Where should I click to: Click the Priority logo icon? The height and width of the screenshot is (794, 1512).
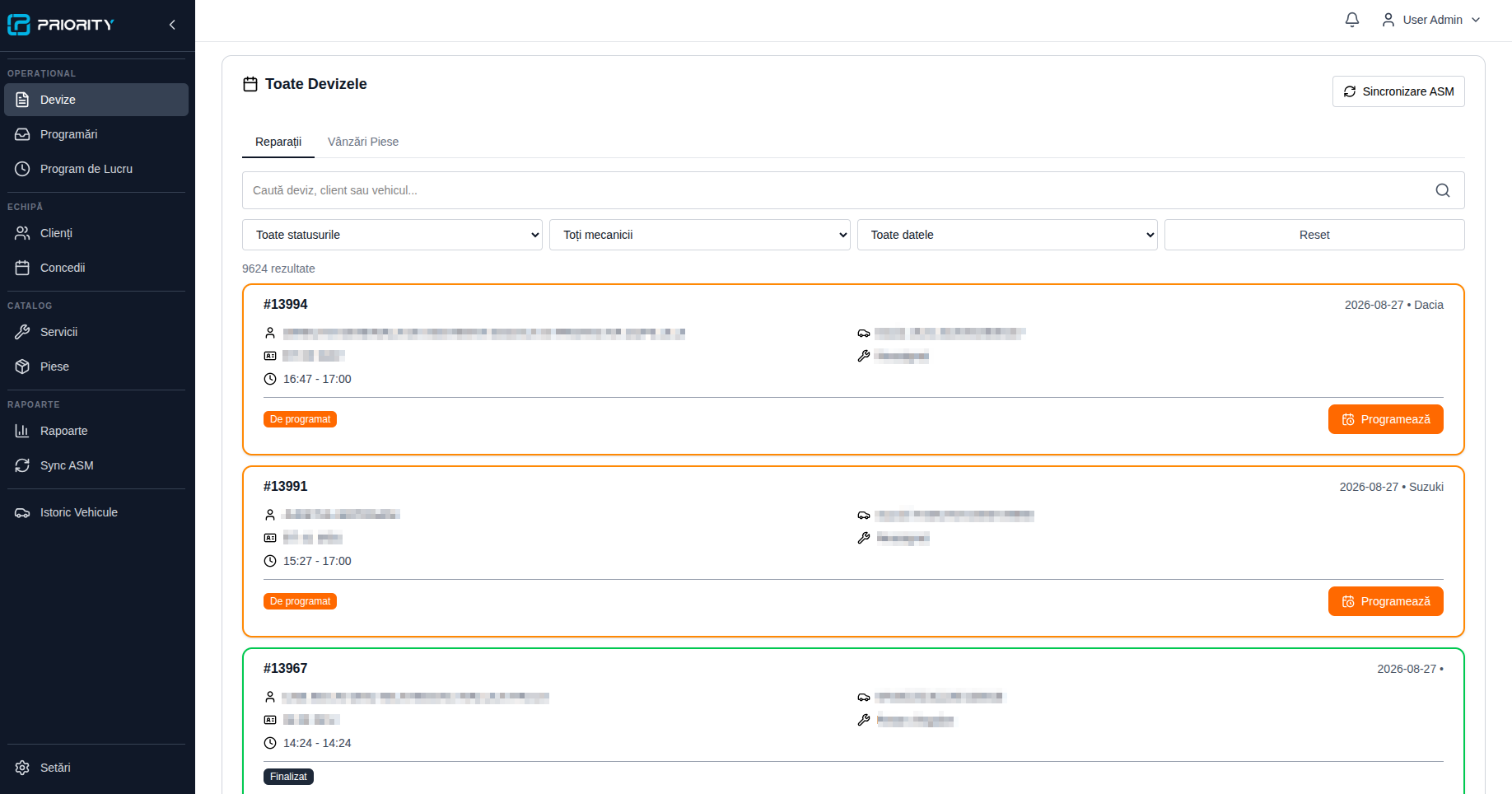point(19,25)
